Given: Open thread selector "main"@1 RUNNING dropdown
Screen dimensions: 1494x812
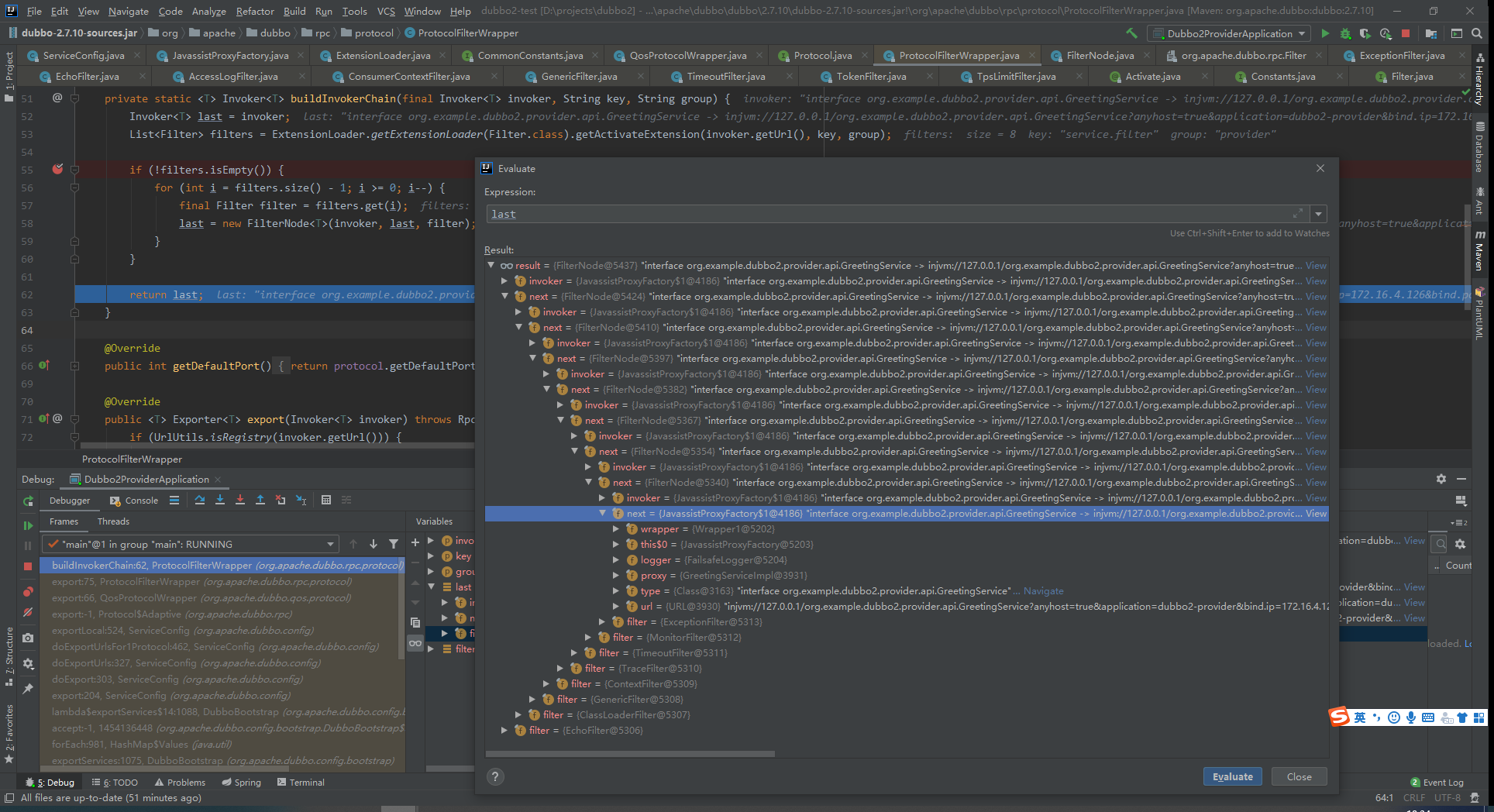Looking at the screenshot, I should pos(190,544).
